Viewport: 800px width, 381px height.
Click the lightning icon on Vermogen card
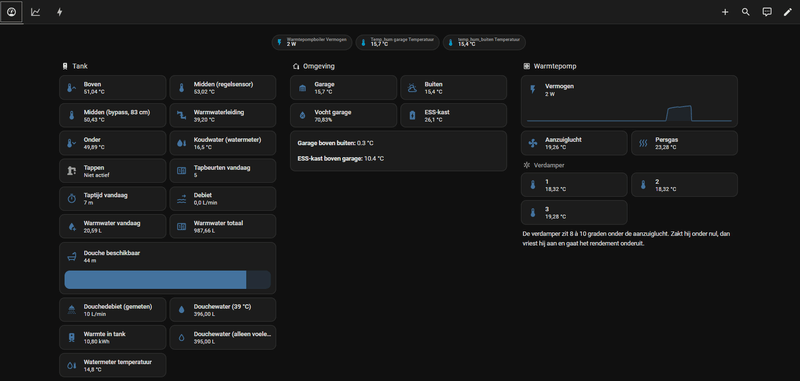tap(533, 90)
